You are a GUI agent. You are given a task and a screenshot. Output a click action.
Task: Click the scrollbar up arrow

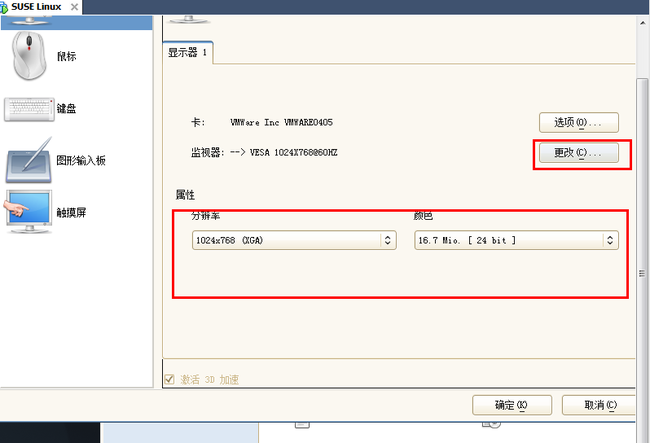pos(643,23)
